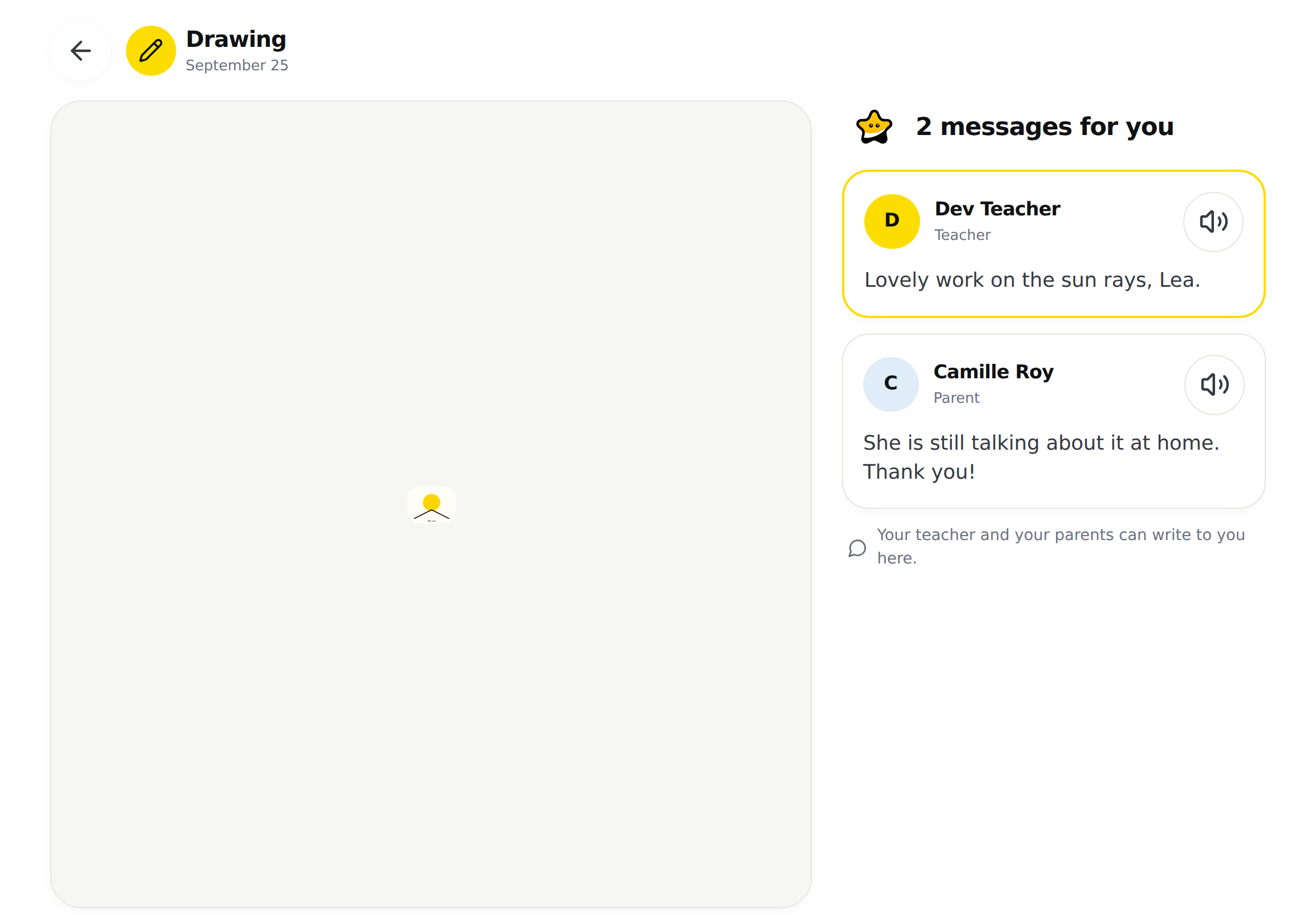Click "2 messages for you" heading
This screenshot has width=1316, height=915.
tap(1044, 127)
